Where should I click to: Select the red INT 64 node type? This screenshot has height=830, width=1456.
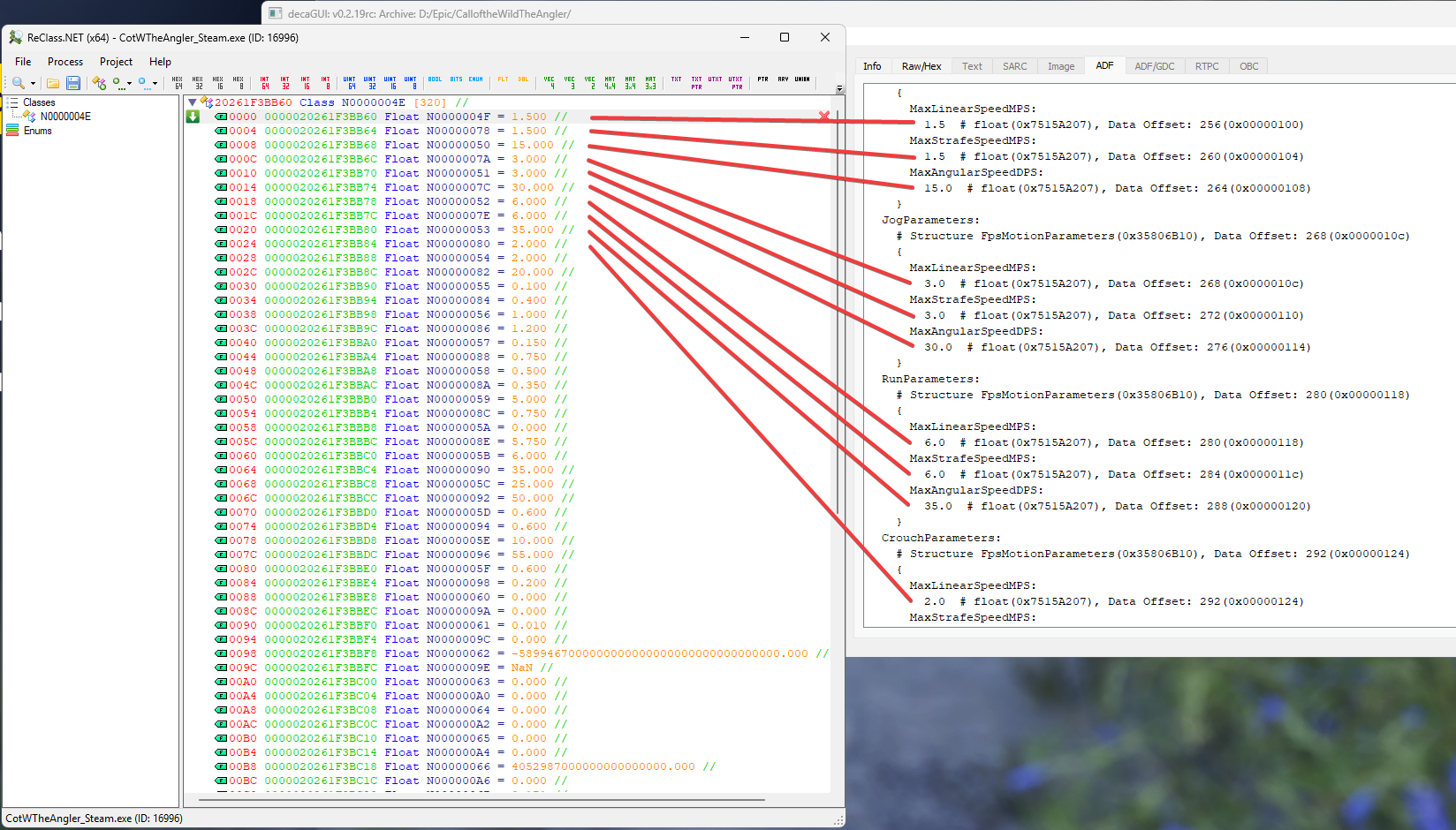(264, 82)
